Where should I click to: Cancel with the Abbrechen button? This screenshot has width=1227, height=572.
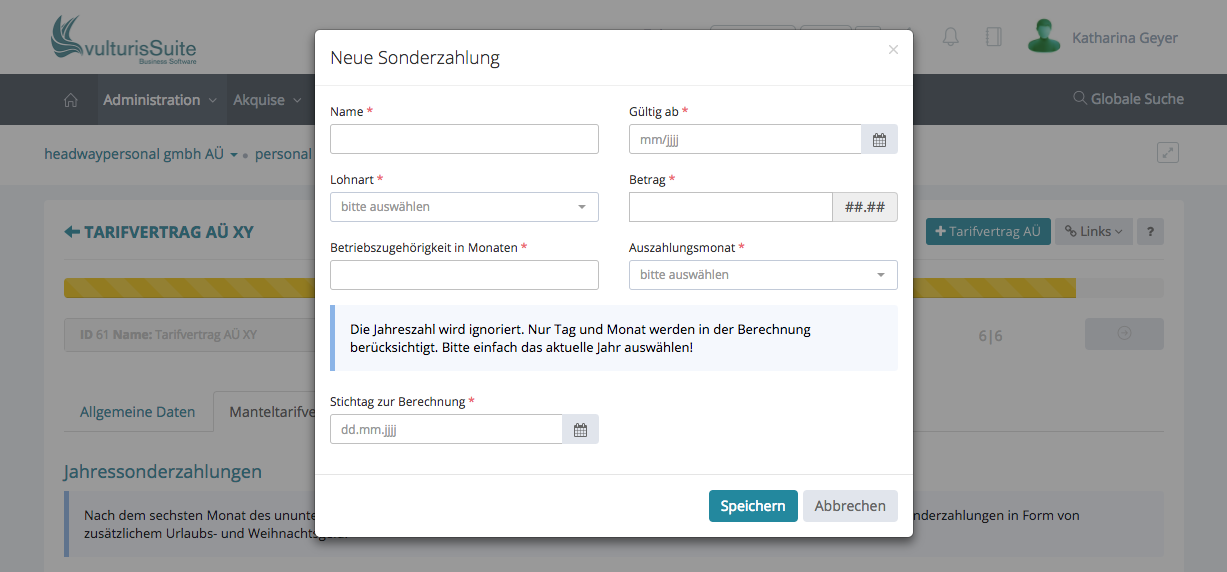(x=850, y=506)
